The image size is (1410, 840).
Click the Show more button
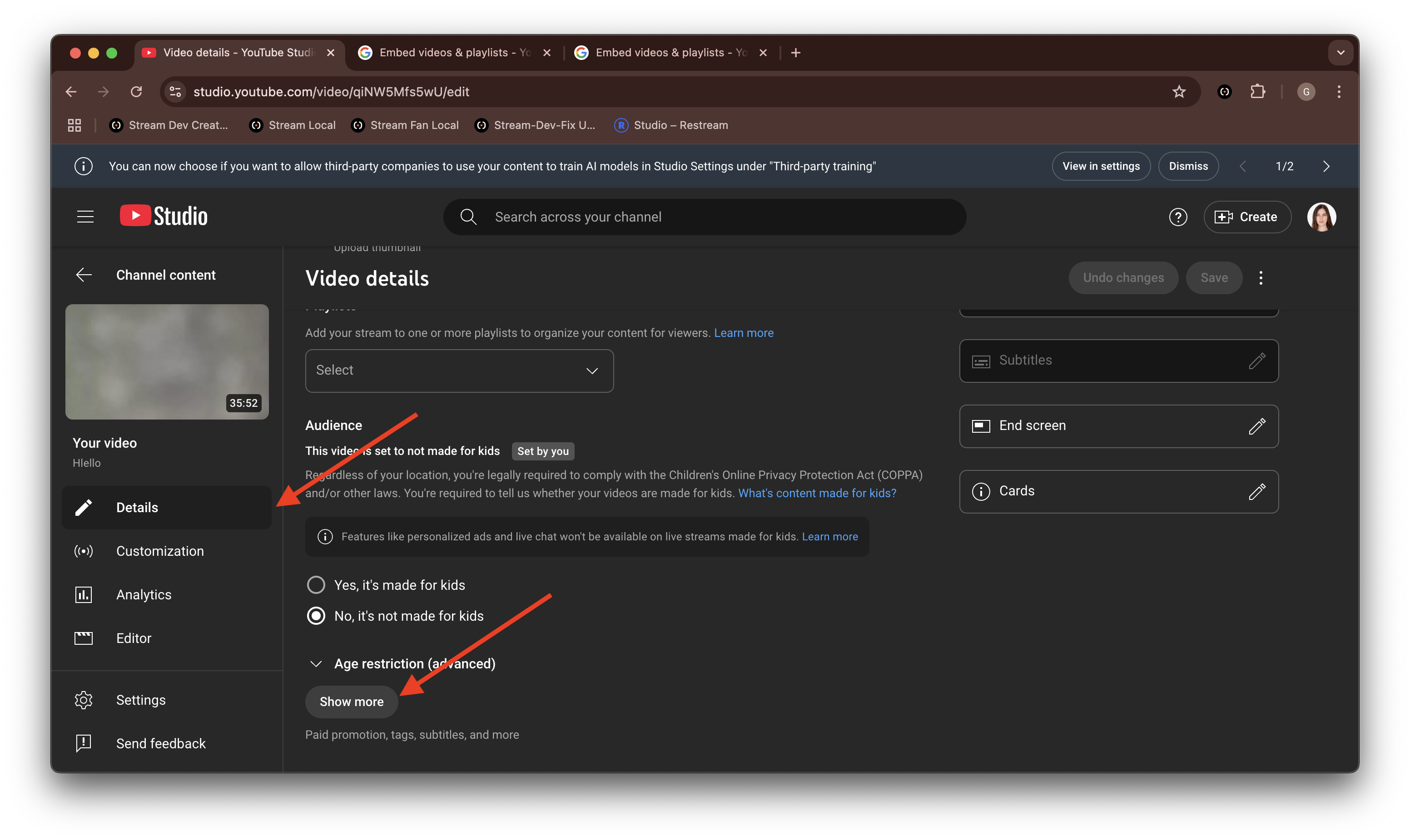click(351, 702)
